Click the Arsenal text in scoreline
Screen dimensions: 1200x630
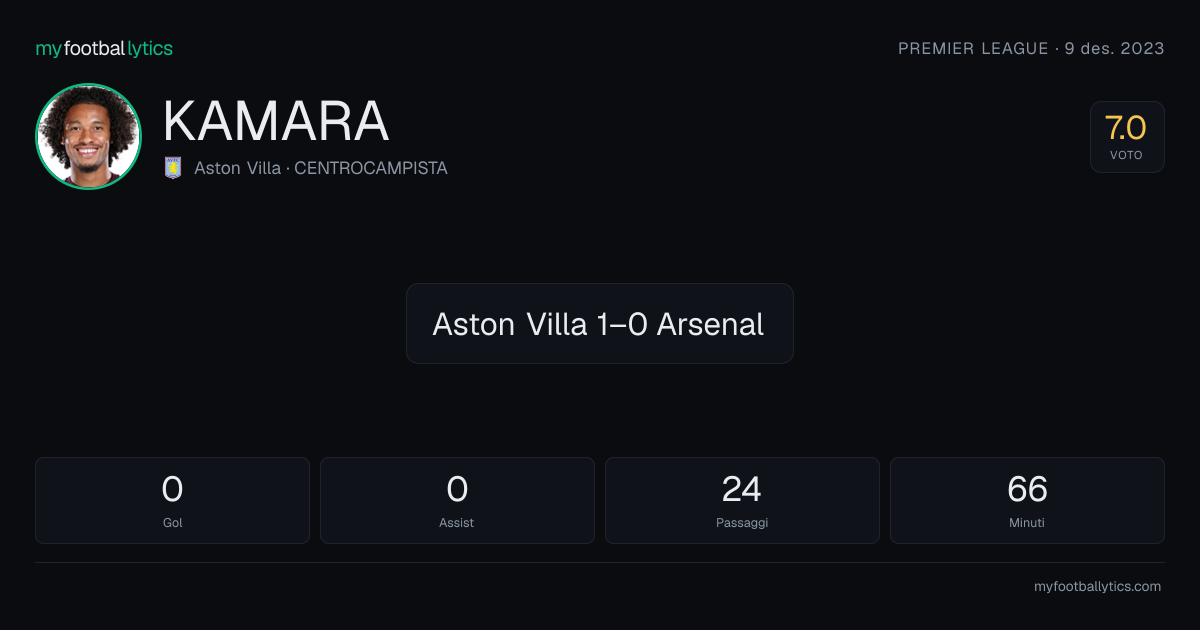710,324
